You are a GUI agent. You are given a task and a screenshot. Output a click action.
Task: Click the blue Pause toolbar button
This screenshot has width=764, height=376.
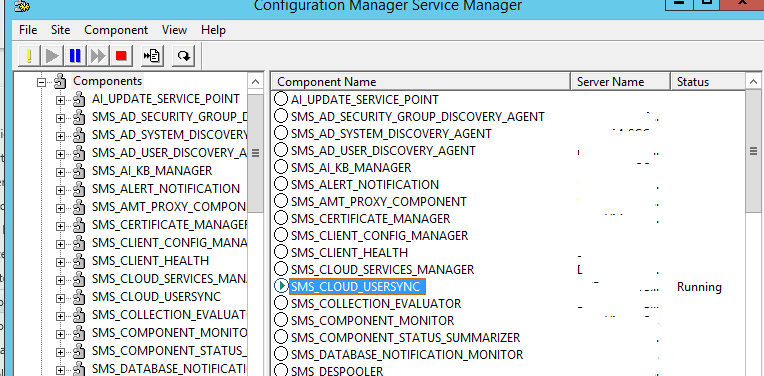point(75,56)
